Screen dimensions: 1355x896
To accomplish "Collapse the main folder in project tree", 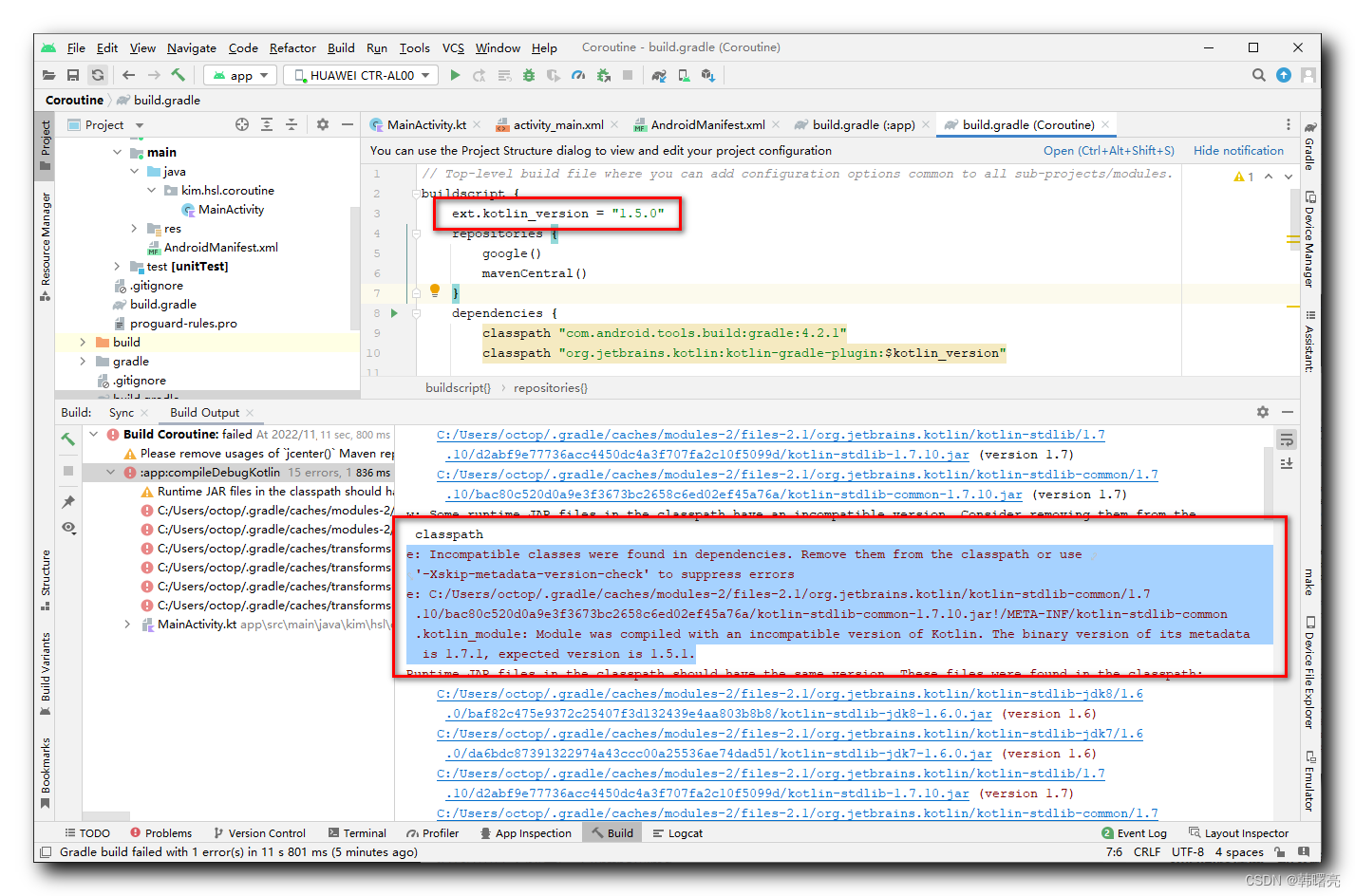I will tap(118, 152).
